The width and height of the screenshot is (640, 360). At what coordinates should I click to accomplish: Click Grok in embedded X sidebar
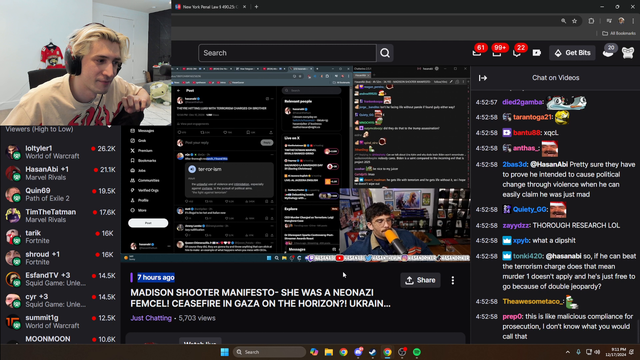coord(138,140)
